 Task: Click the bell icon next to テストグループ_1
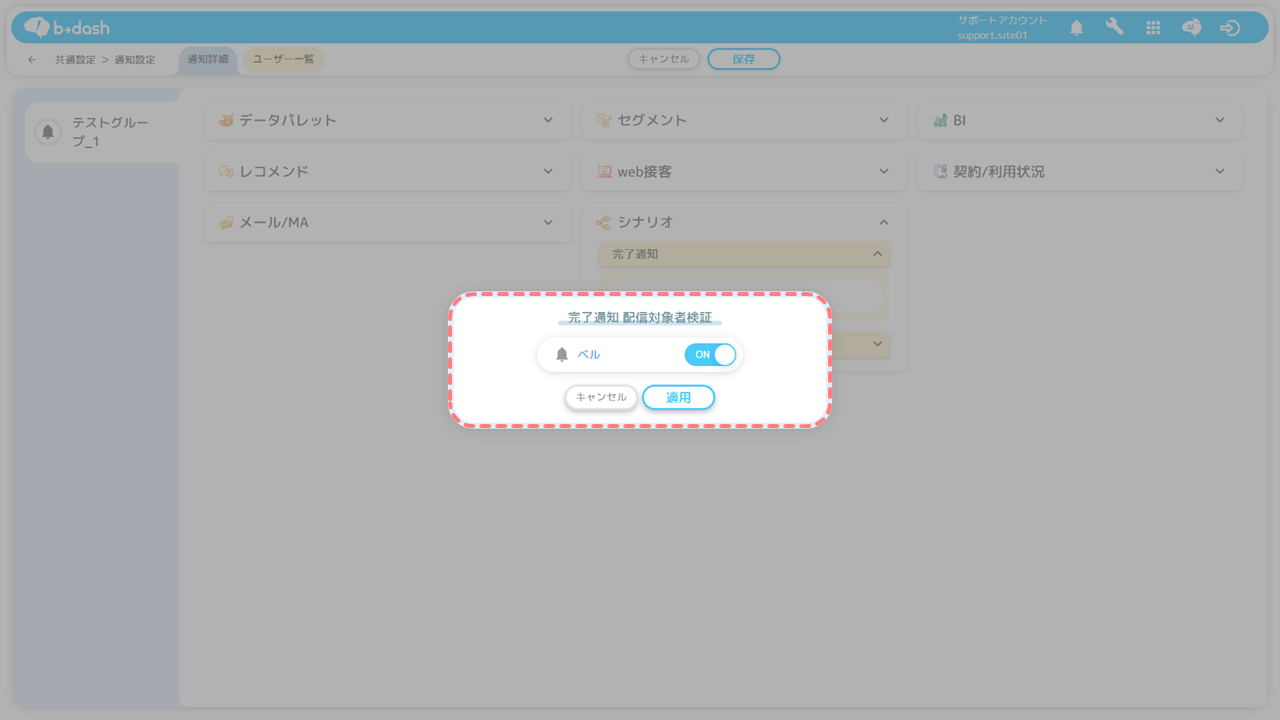47,132
